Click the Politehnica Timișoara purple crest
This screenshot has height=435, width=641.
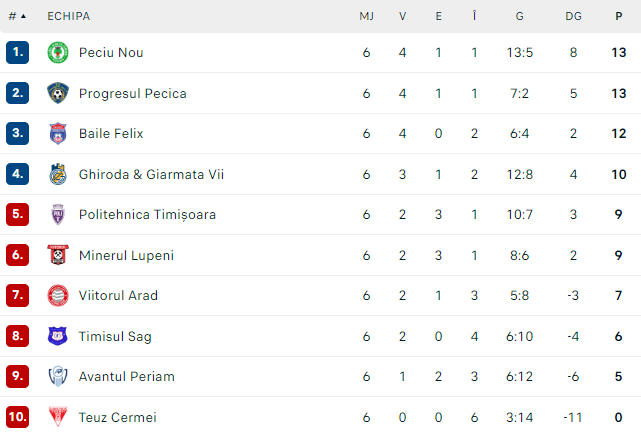point(58,214)
